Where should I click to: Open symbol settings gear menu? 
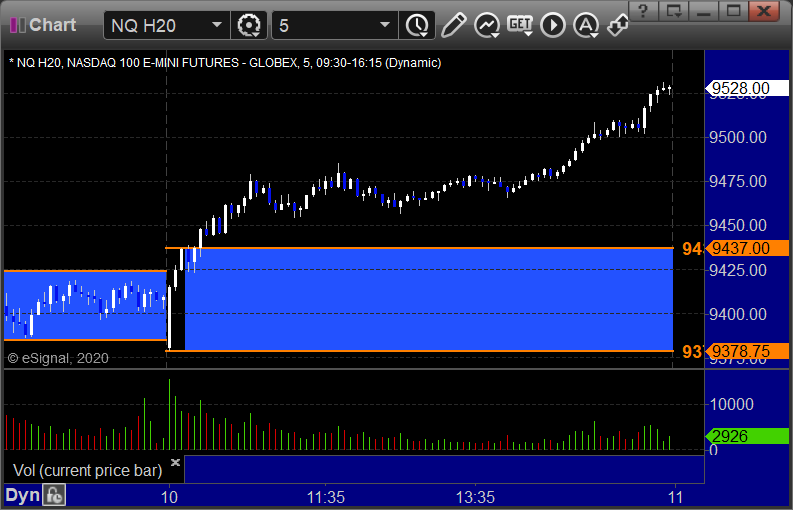(248, 25)
